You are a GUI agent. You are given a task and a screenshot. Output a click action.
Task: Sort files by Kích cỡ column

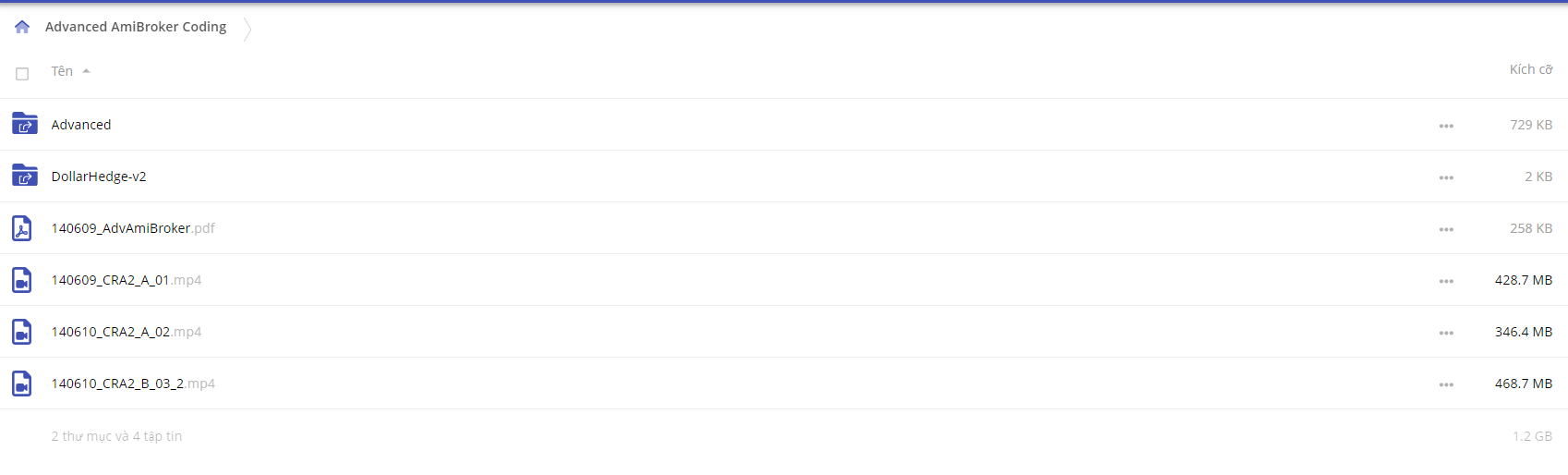pyautogui.click(x=1531, y=69)
